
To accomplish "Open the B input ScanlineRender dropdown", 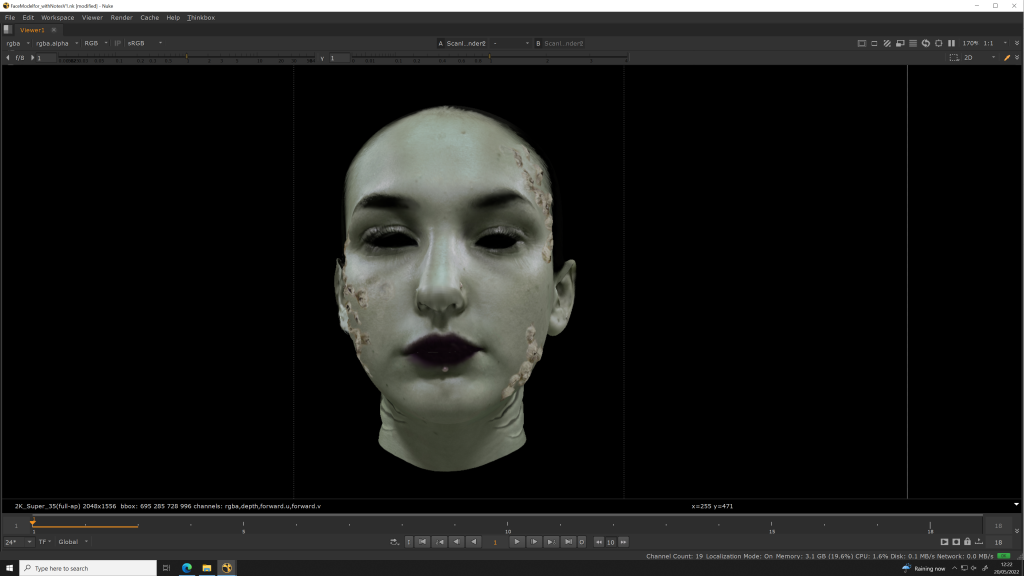I will point(560,43).
